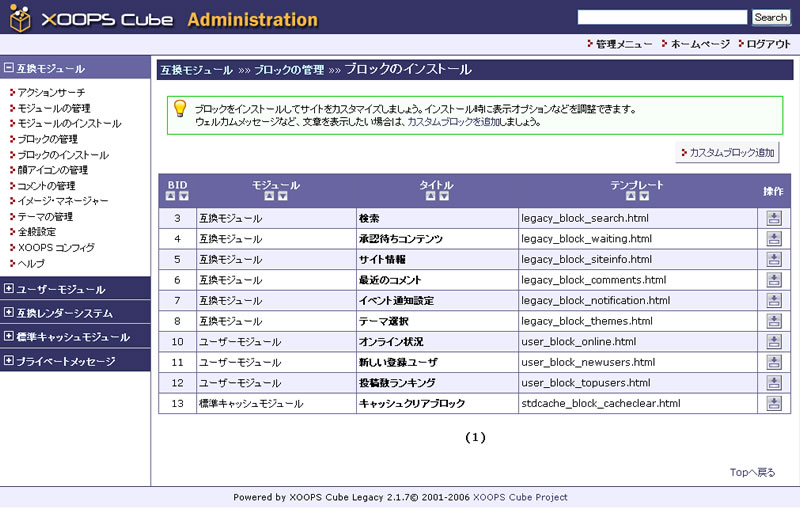Open モジュールのインストール in sidebar
Screen dimensions: 800x518
coord(69,124)
